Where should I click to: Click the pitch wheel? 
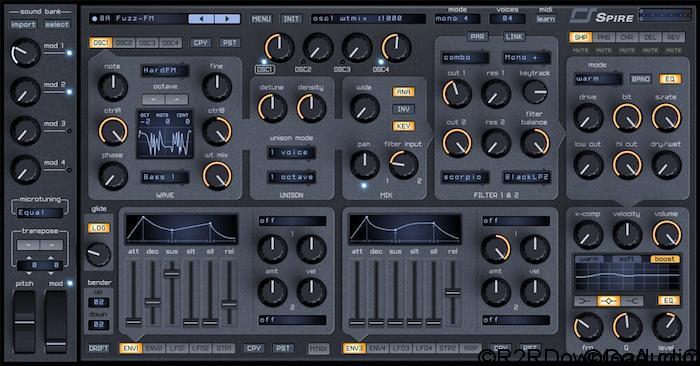[25, 321]
